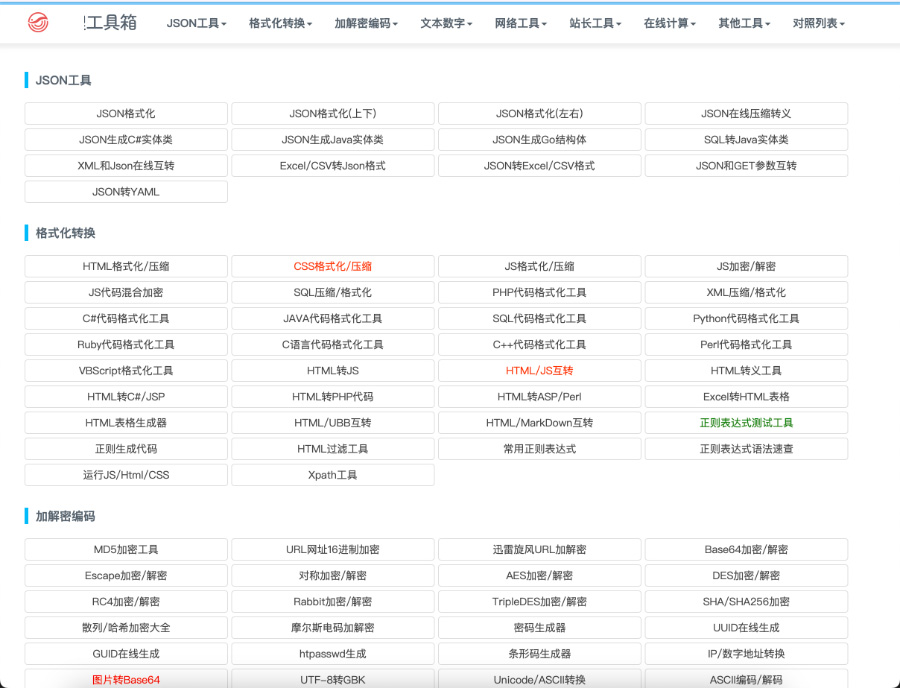Open the 文本数字 navigation menu
900x688 pixels.
[x=446, y=23]
